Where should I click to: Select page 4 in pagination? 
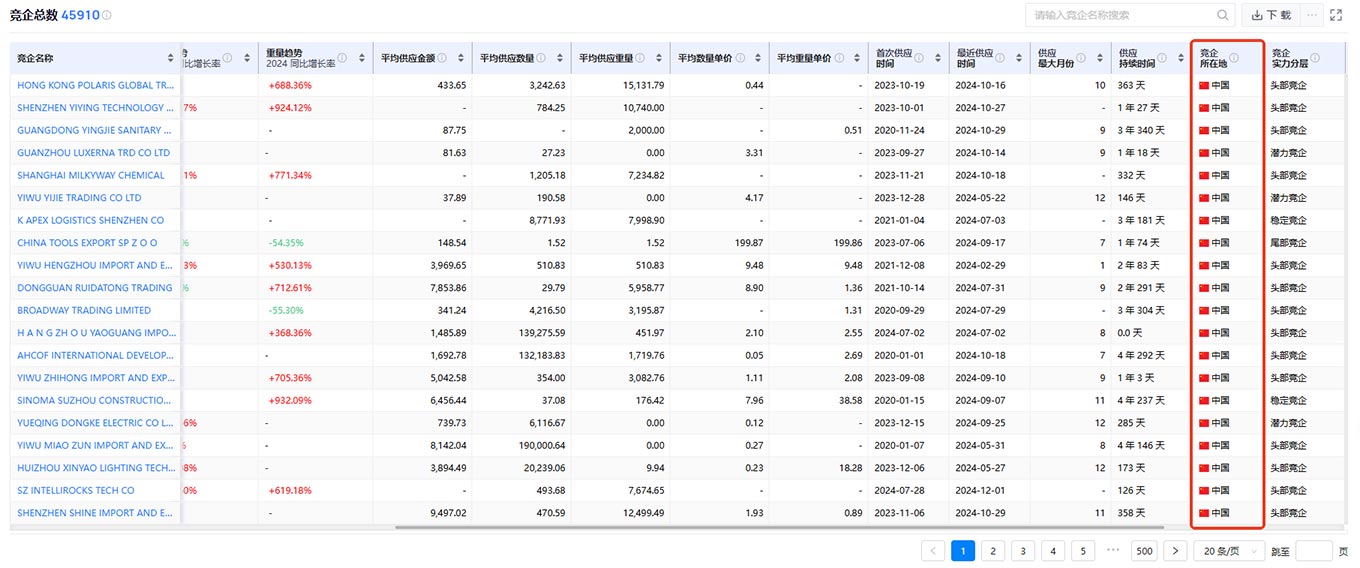coord(1053,550)
